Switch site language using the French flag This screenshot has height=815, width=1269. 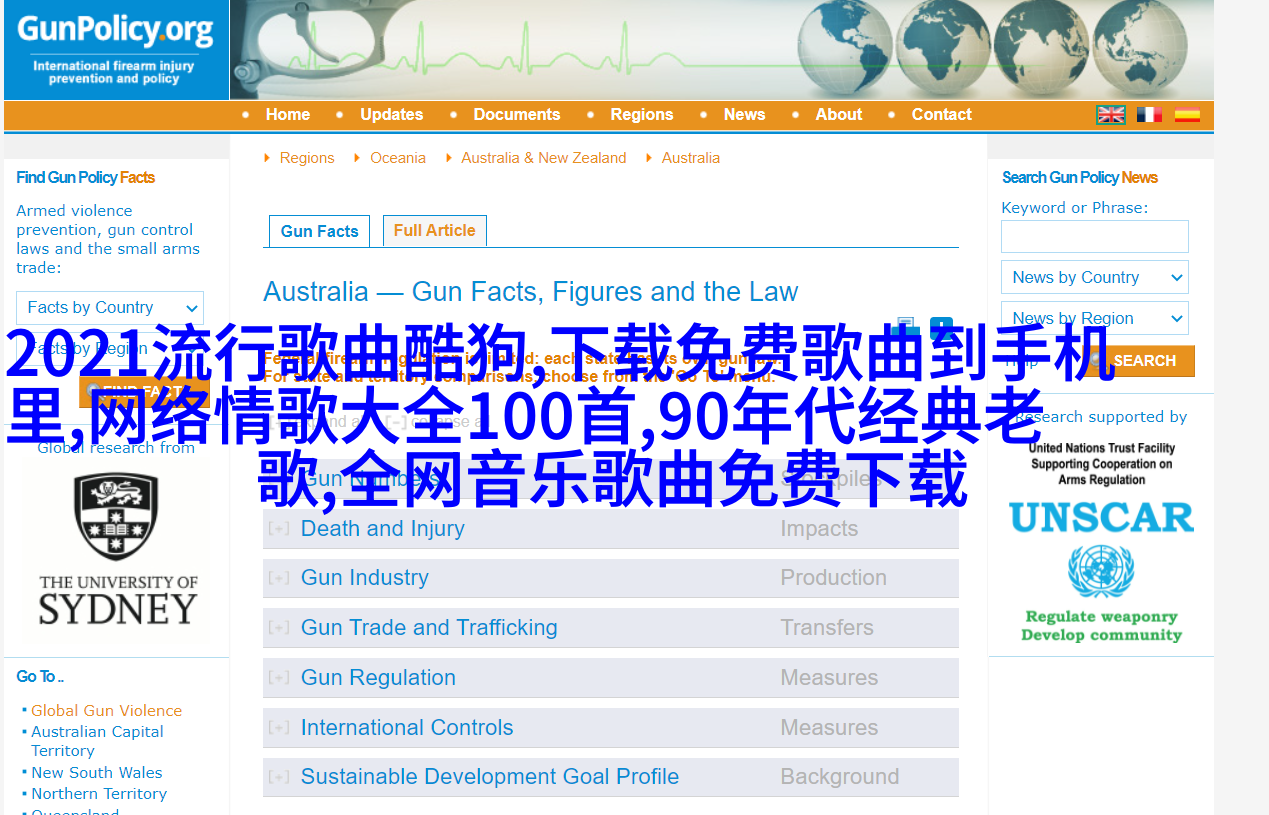pos(1149,115)
